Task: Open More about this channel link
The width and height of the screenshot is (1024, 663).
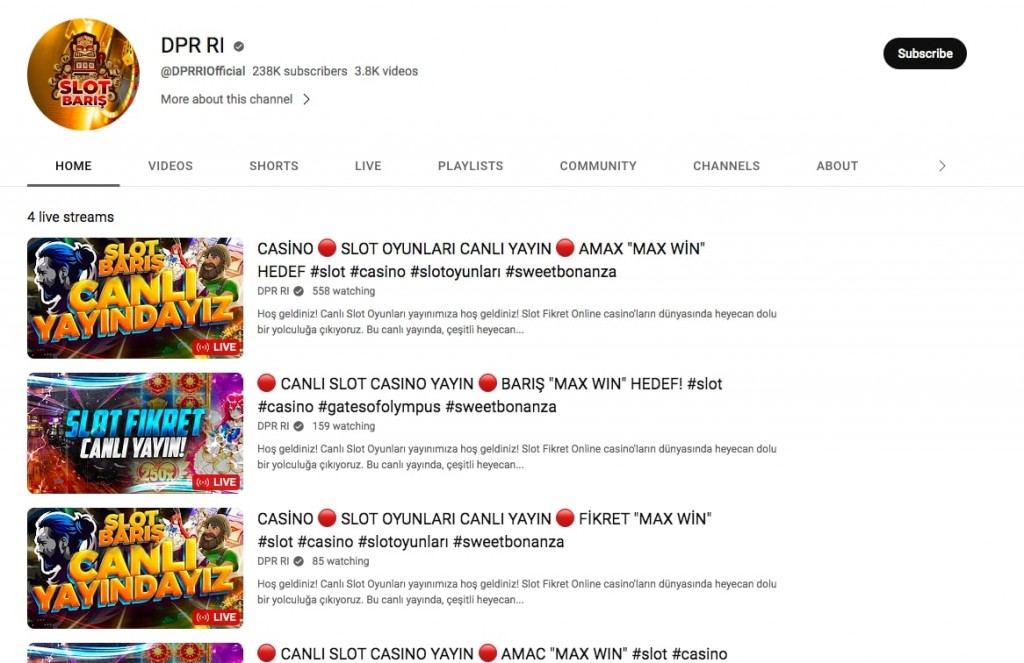Action: pyautogui.click(x=227, y=99)
